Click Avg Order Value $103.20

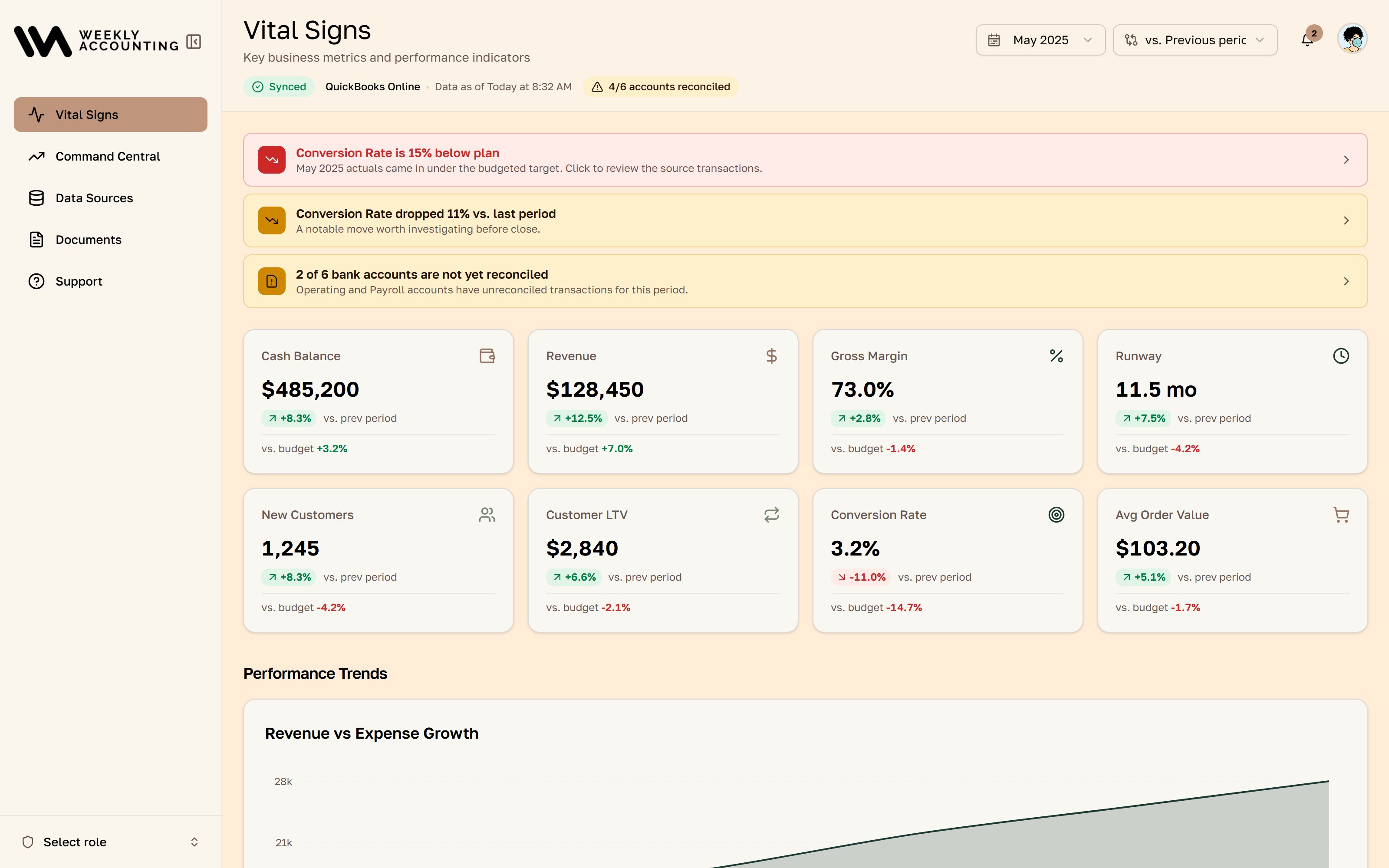pyautogui.click(x=1158, y=549)
